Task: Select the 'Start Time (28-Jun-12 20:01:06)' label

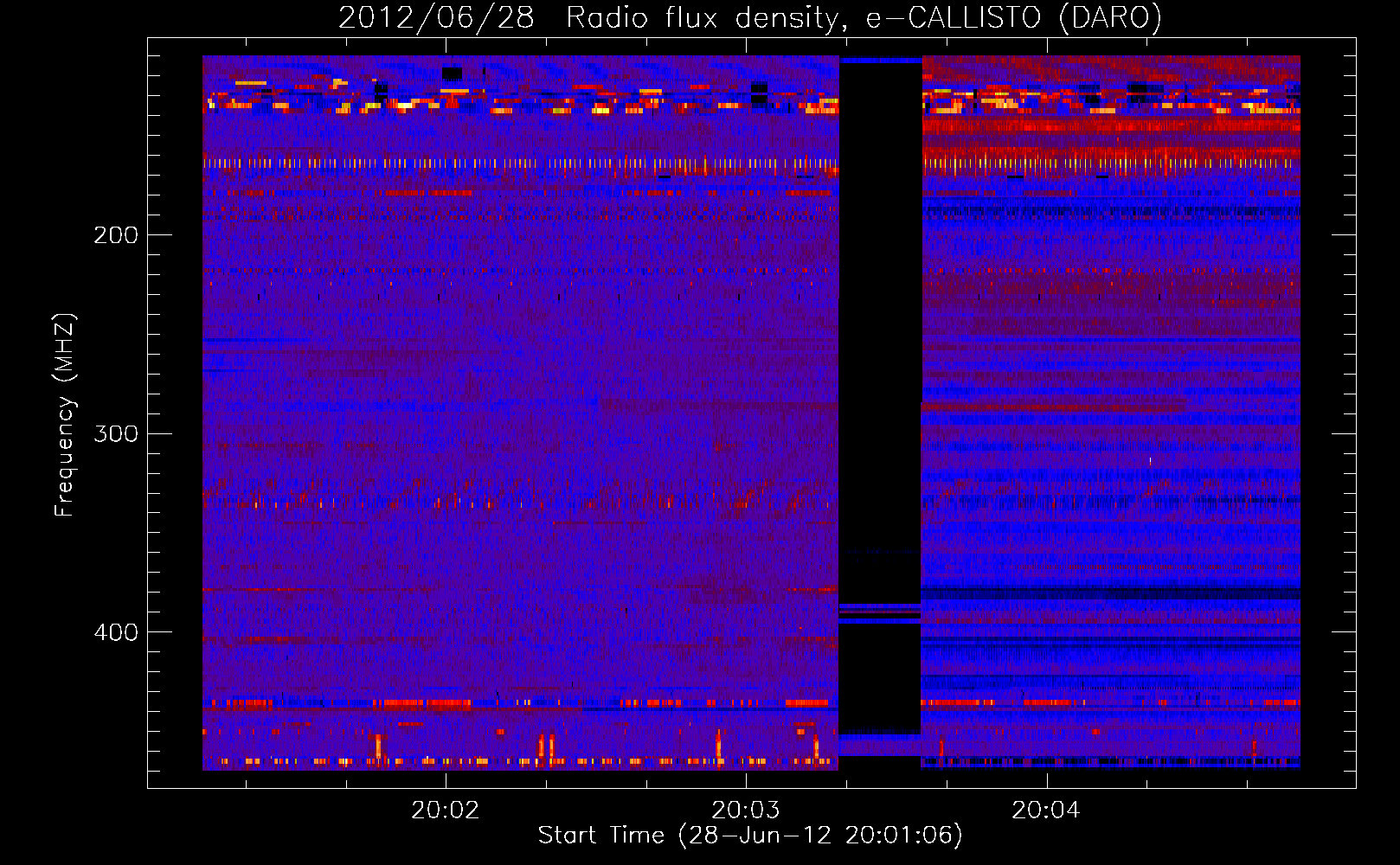Action: tap(750, 836)
